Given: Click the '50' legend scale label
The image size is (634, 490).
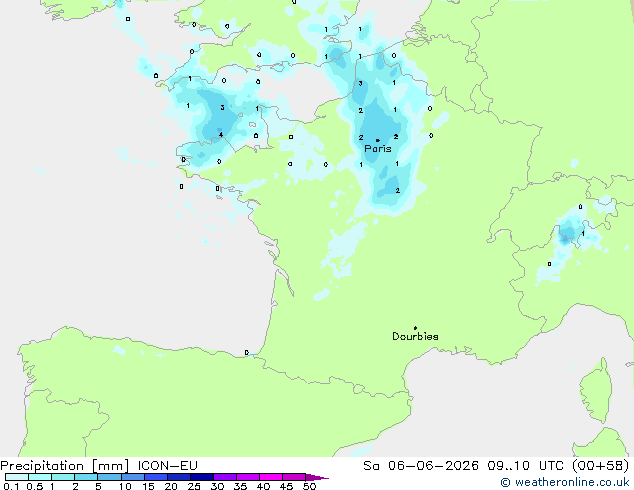Looking at the screenshot, I should 309,486.
